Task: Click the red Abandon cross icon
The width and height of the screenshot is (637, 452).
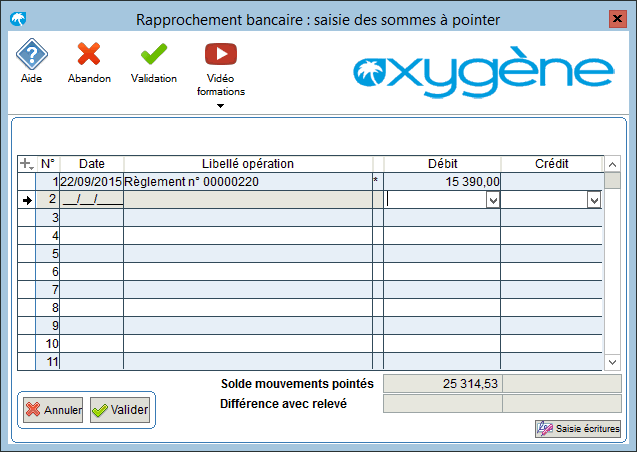Action: click(x=89, y=54)
